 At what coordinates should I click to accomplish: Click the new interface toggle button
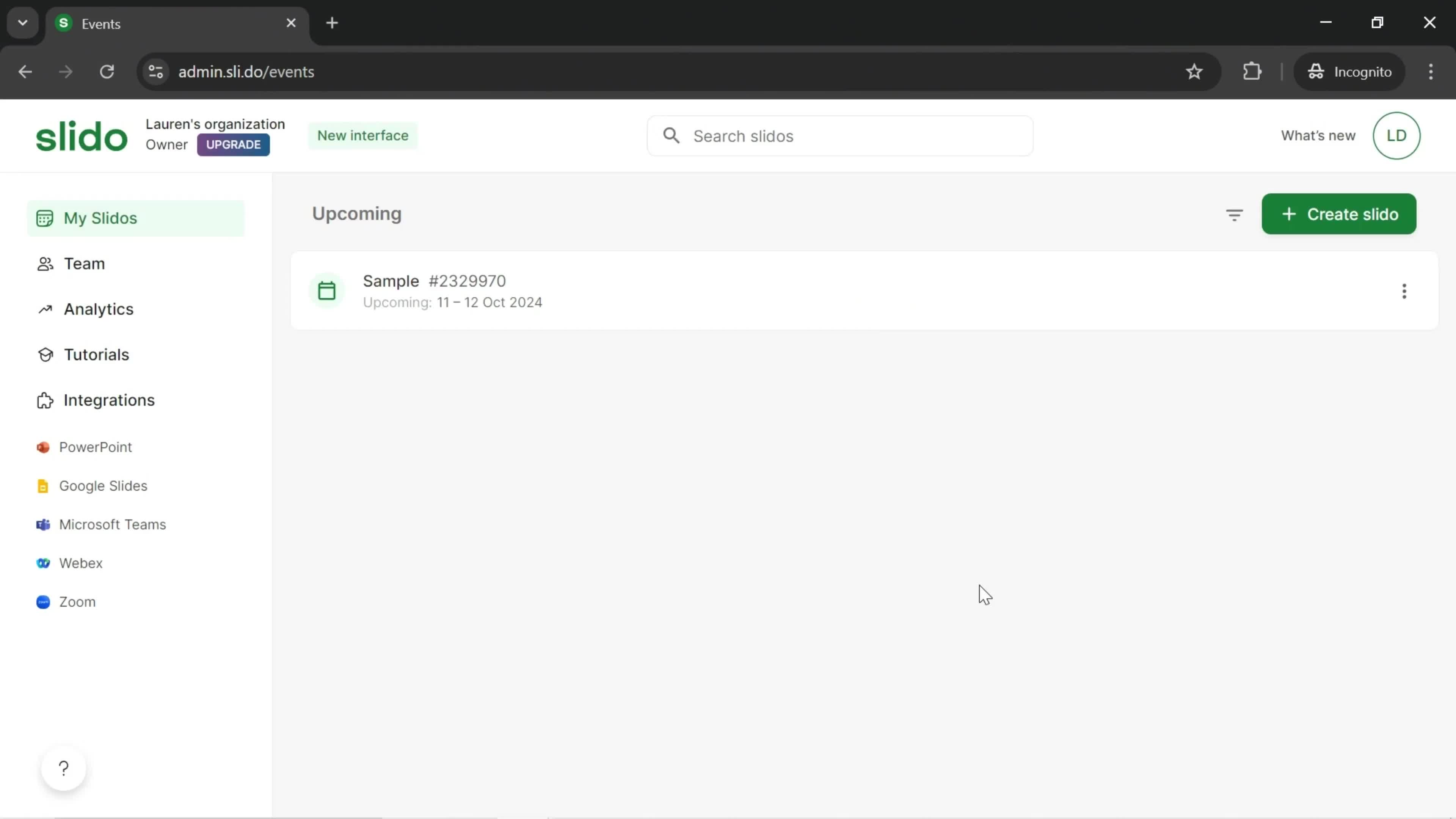[363, 135]
